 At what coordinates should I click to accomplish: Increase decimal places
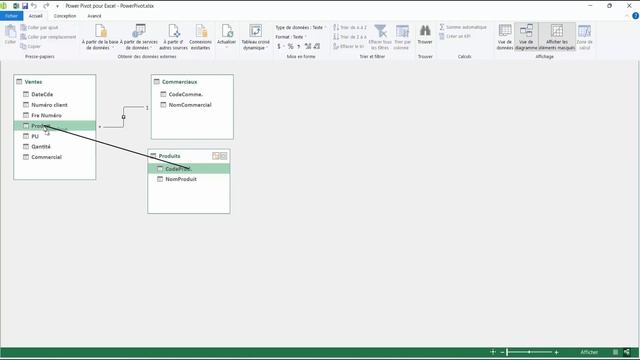pyautogui.click(x=308, y=46)
